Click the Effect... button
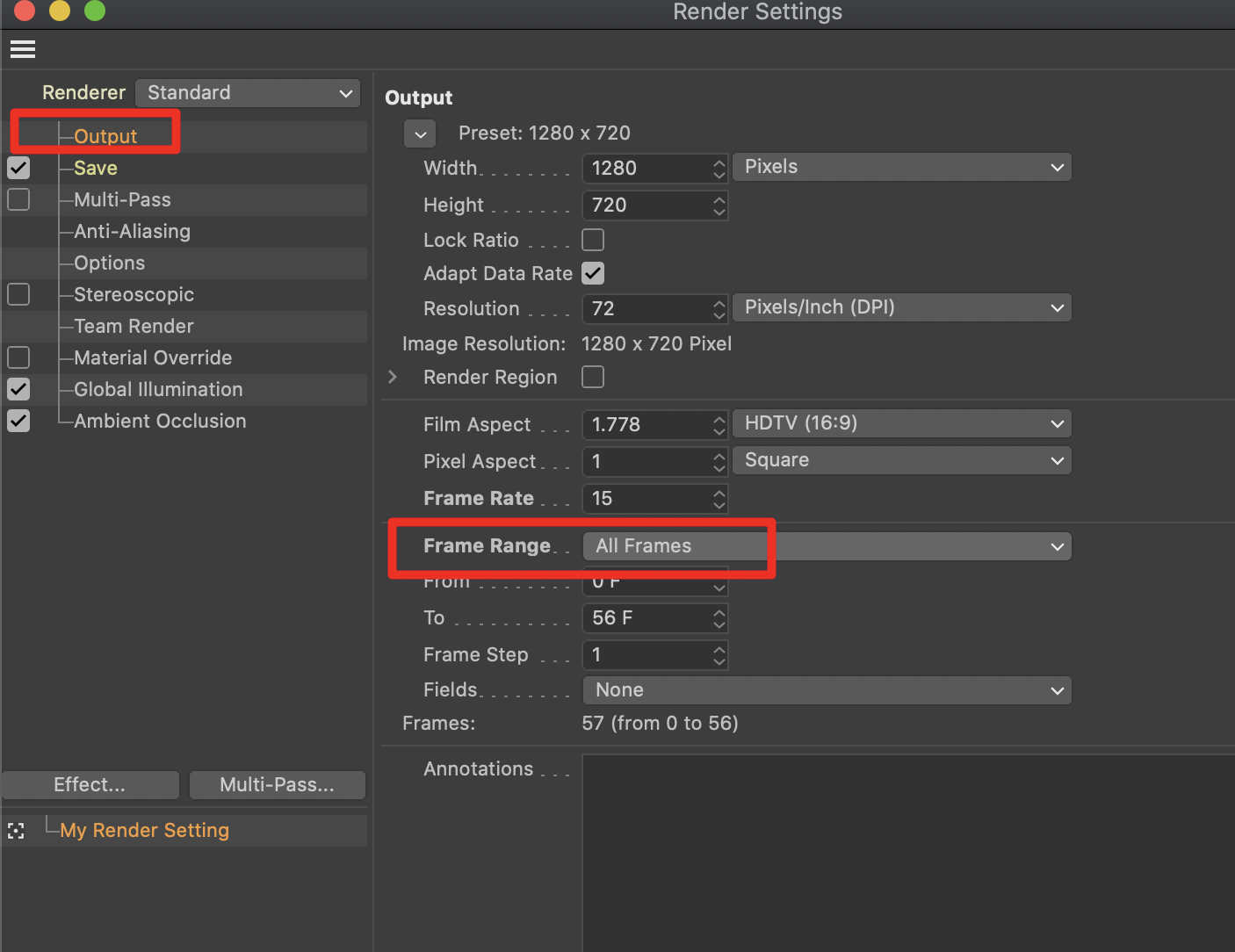Image resolution: width=1235 pixels, height=952 pixels. click(90, 785)
